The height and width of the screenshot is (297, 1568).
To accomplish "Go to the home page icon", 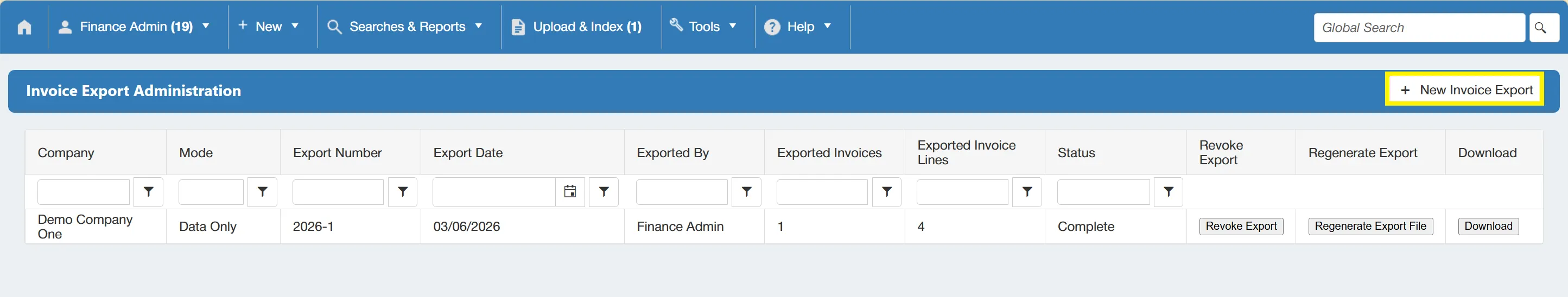I will coord(24,27).
